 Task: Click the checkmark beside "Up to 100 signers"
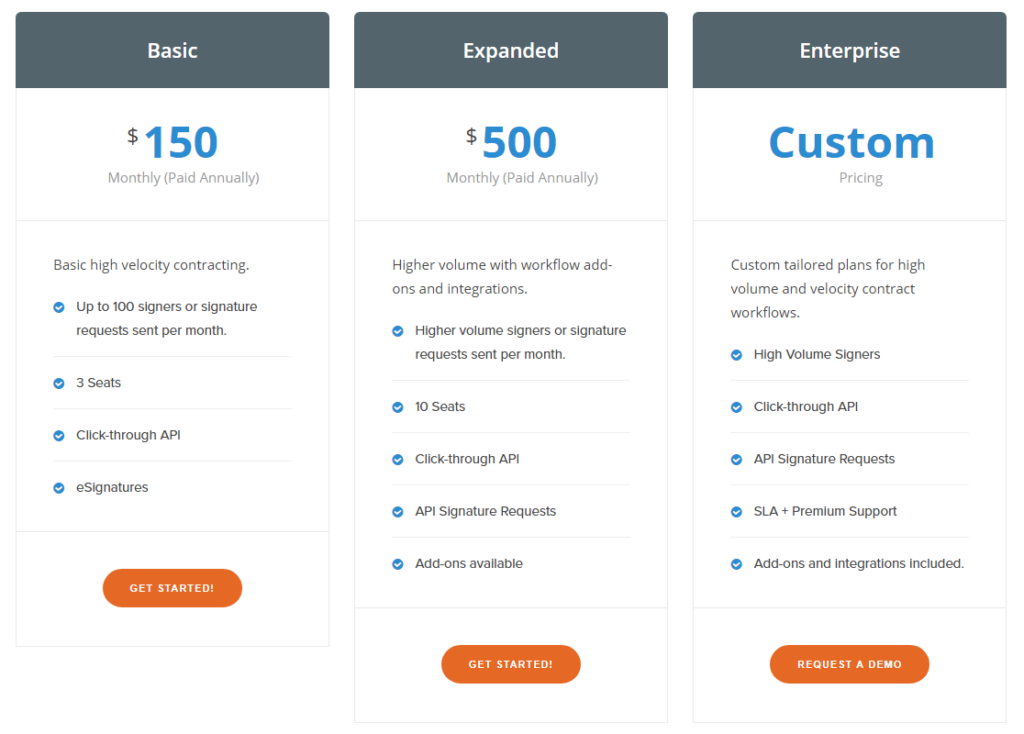tap(58, 305)
